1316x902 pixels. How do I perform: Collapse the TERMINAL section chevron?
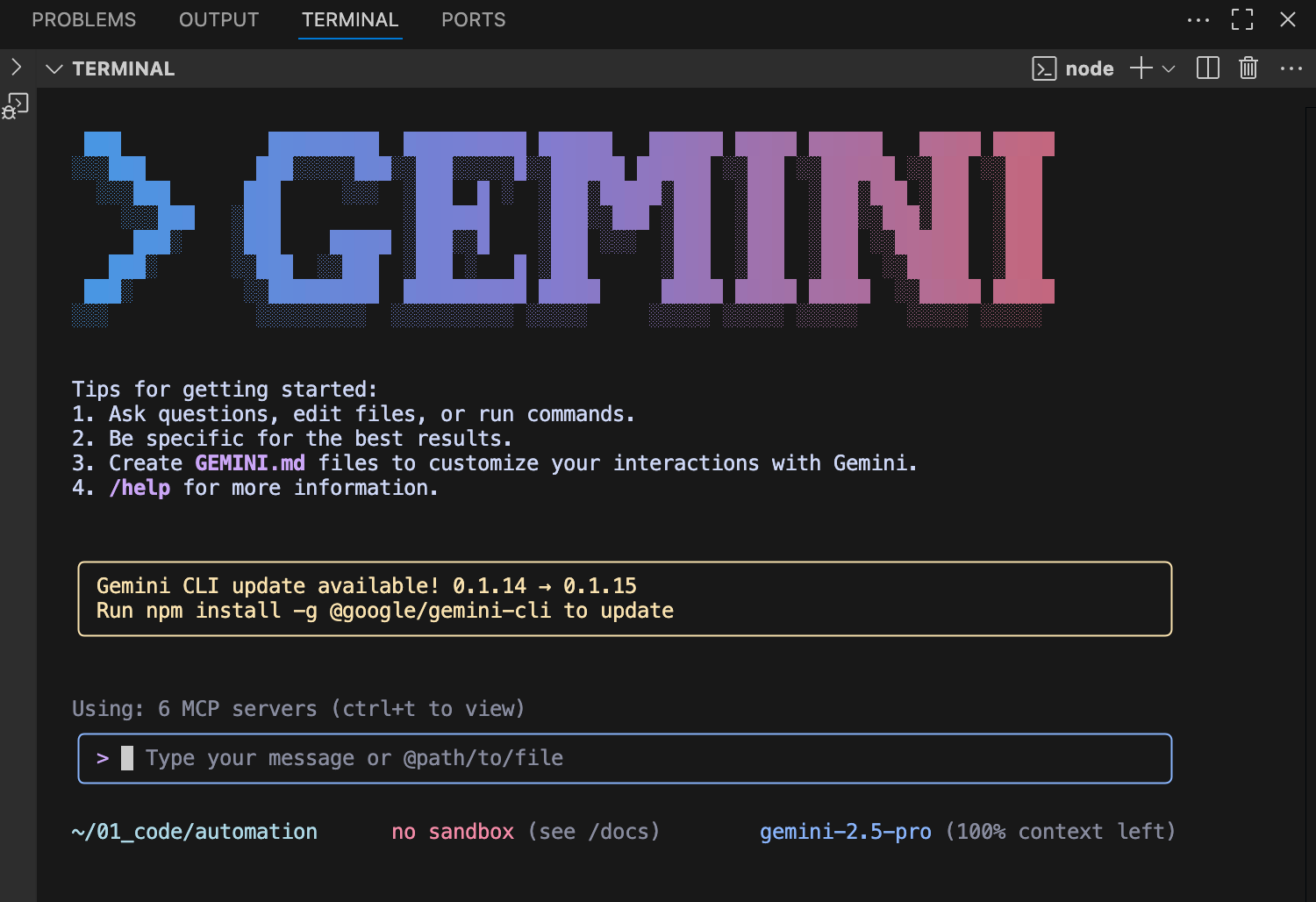tap(54, 68)
